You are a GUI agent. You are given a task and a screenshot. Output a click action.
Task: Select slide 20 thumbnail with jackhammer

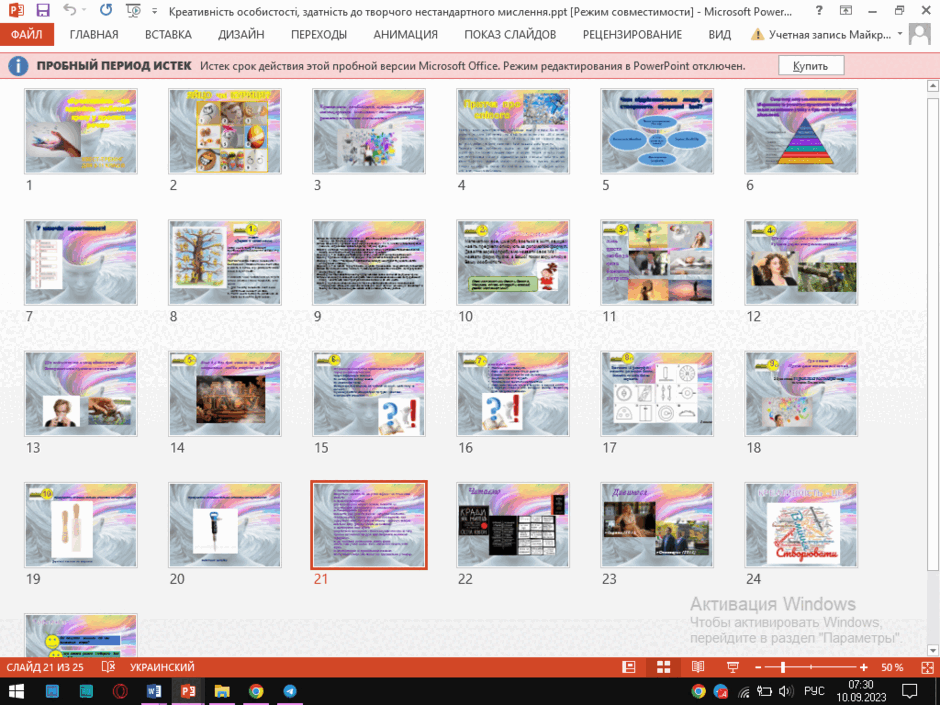tap(225, 525)
